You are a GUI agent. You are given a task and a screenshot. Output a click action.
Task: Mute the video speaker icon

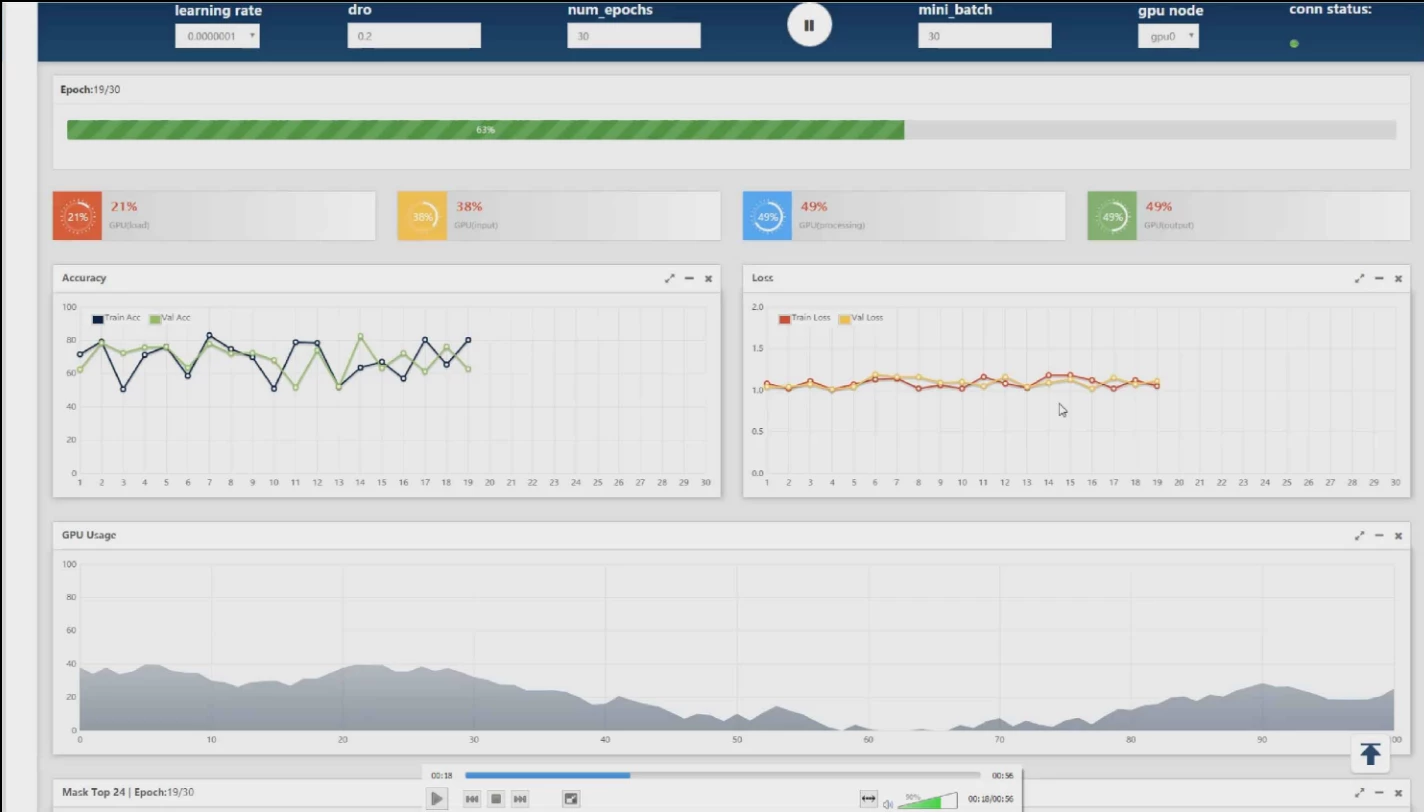click(887, 803)
